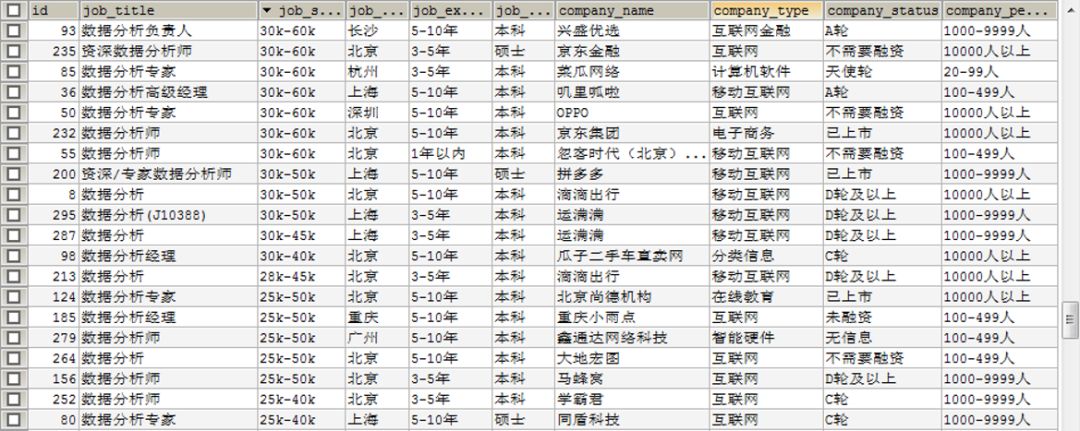Click the cell 数据分析高级经理
The width and height of the screenshot is (1080, 431).
pos(169,92)
